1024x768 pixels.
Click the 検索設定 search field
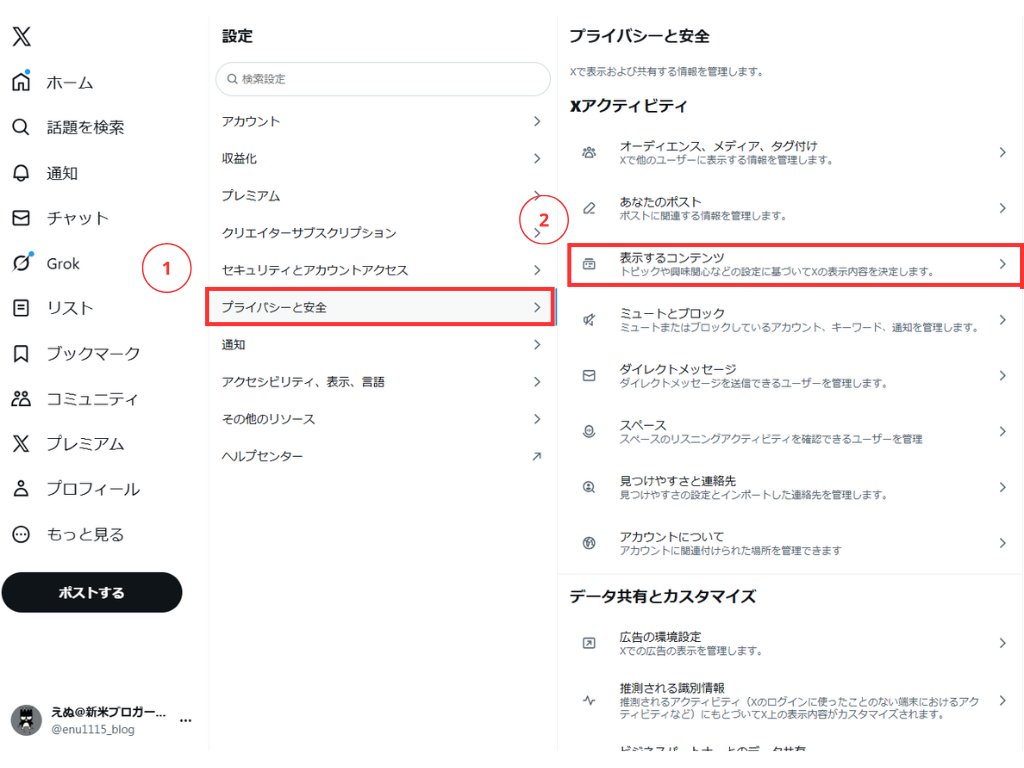383,79
